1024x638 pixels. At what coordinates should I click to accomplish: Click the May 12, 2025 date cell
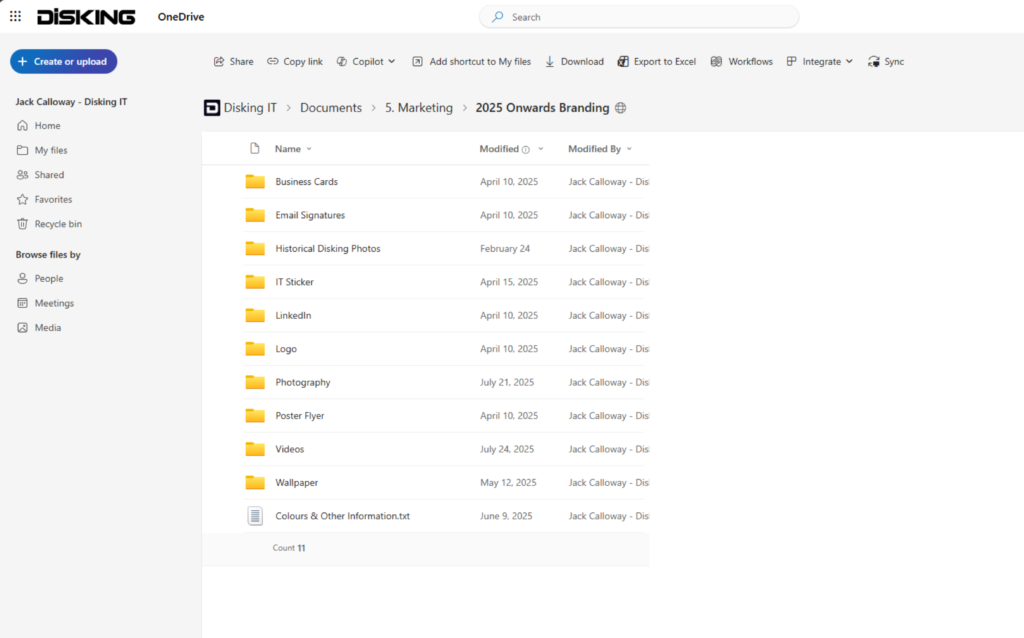point(508,483)
